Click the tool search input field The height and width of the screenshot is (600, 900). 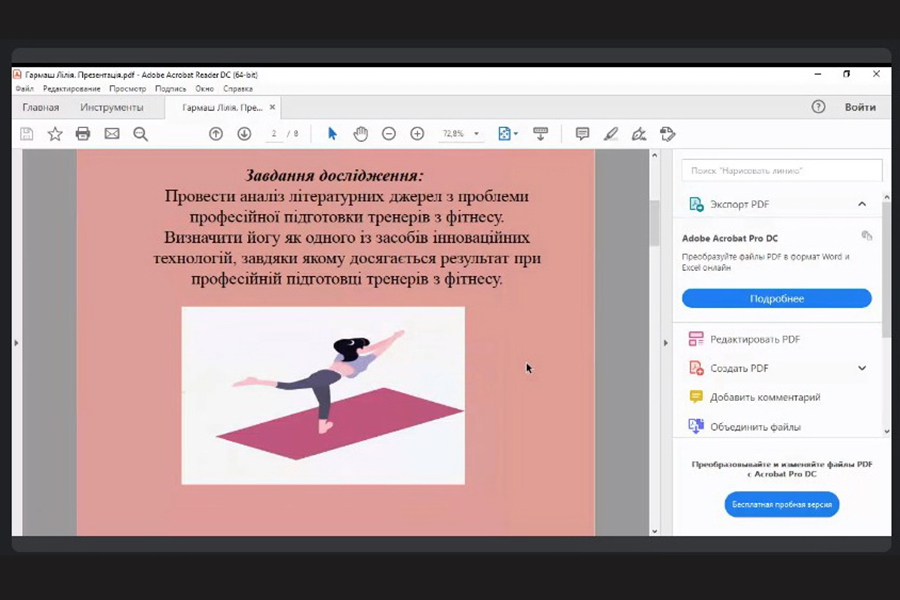tap(782, 171)
